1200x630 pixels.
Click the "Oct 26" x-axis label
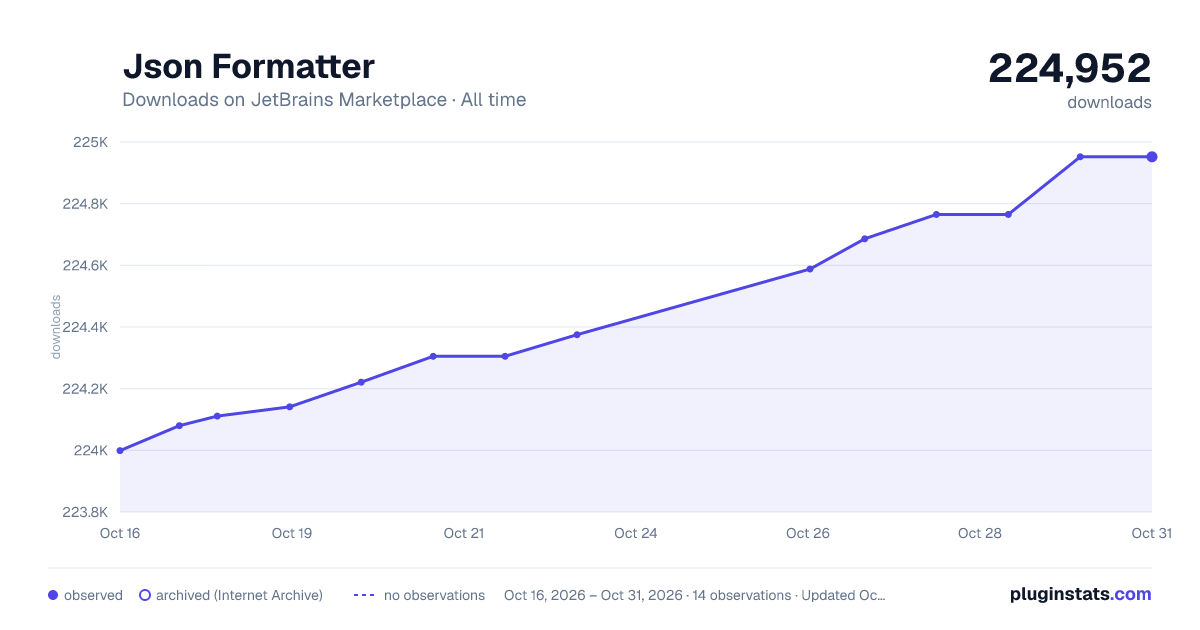point(808,533)
